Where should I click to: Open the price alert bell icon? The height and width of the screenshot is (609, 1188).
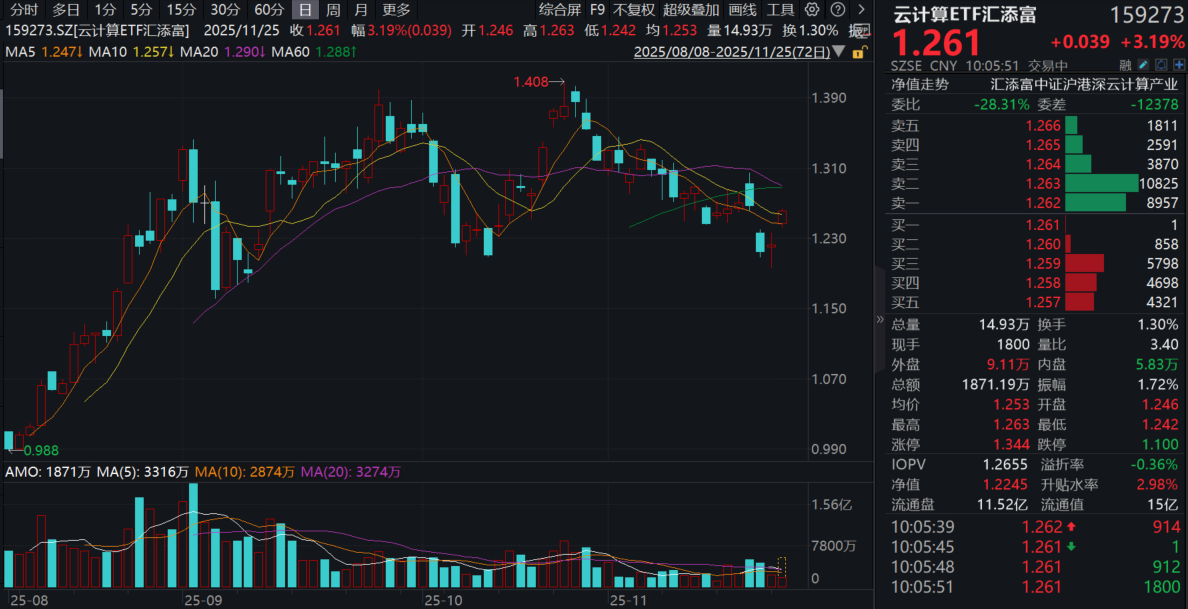click(1161, 64)
